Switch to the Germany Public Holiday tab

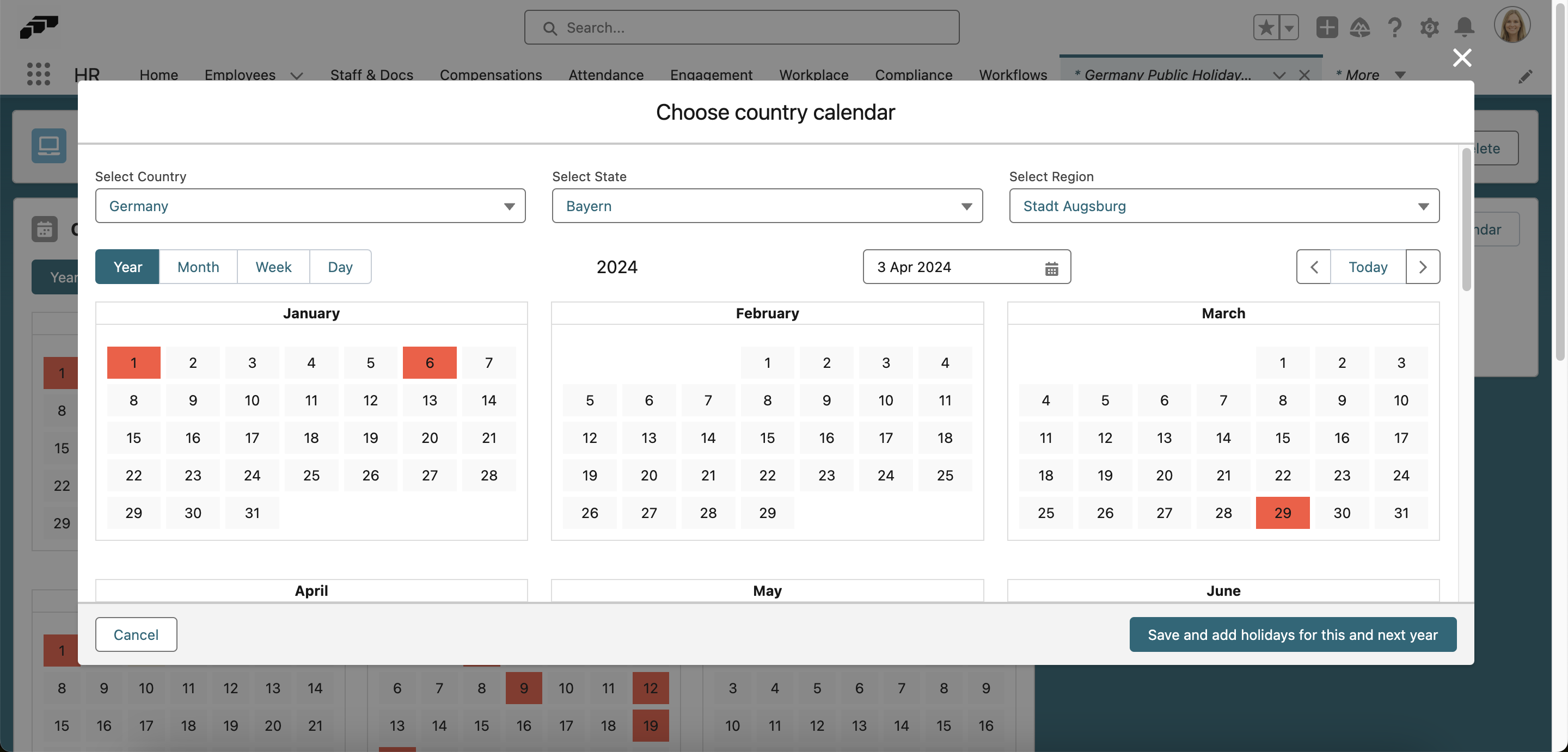pos(1162,75)
